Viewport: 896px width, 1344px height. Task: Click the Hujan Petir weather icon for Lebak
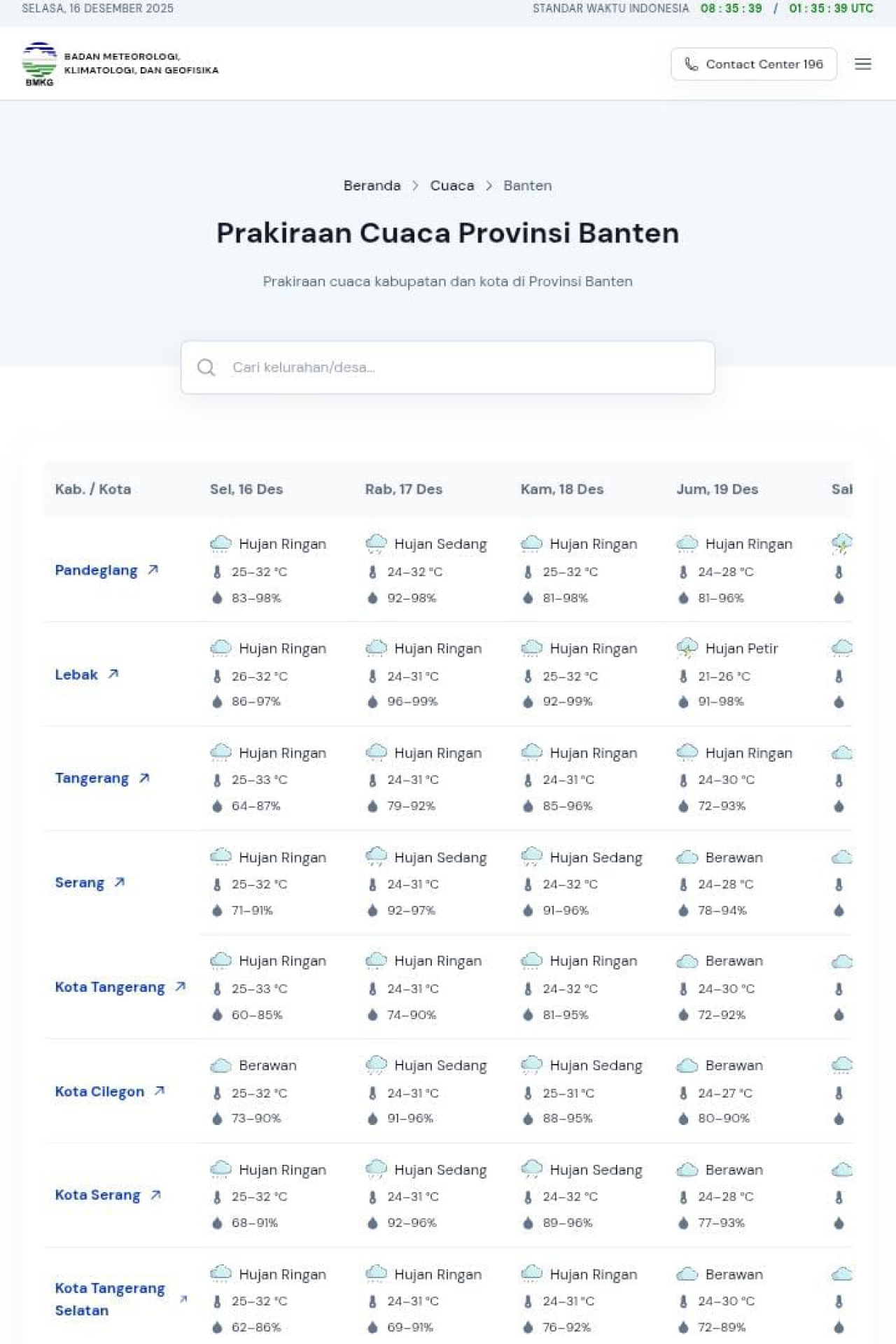[687, 648]
